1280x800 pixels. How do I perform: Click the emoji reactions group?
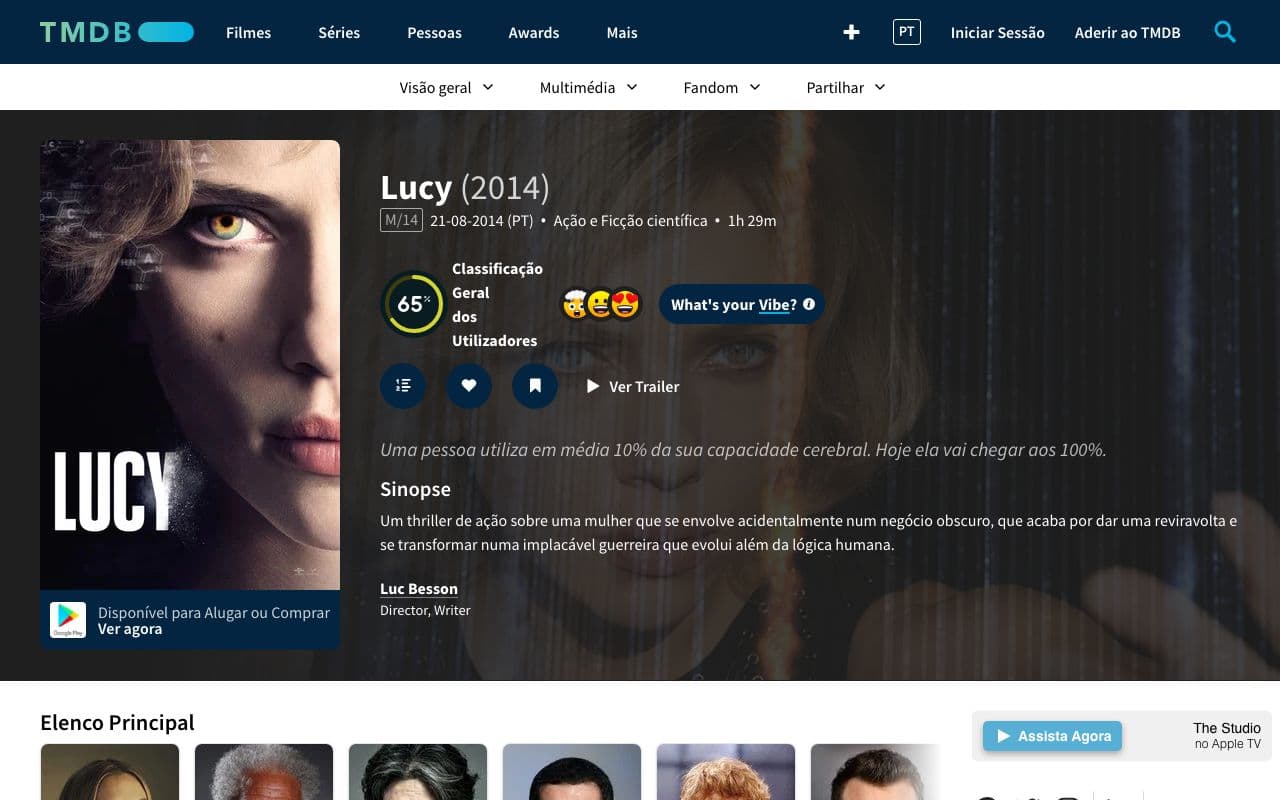coord(602,304)
